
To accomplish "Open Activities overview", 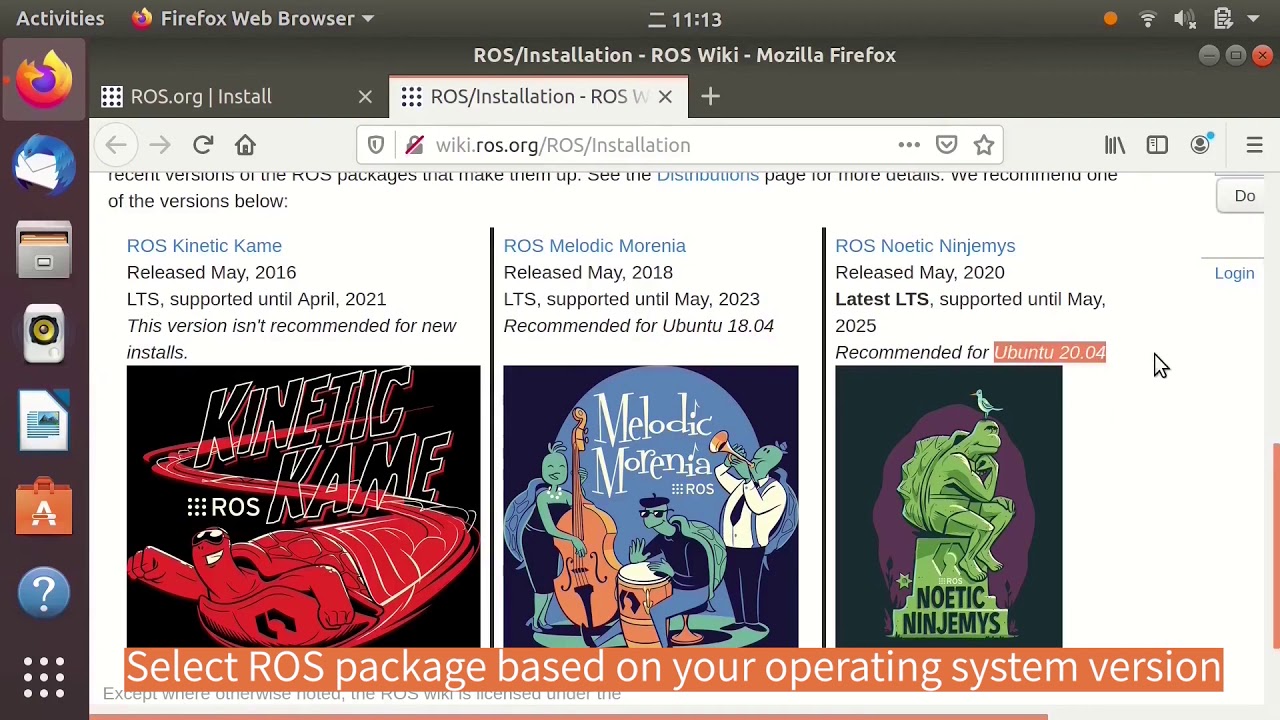I will tap(60, 18).
